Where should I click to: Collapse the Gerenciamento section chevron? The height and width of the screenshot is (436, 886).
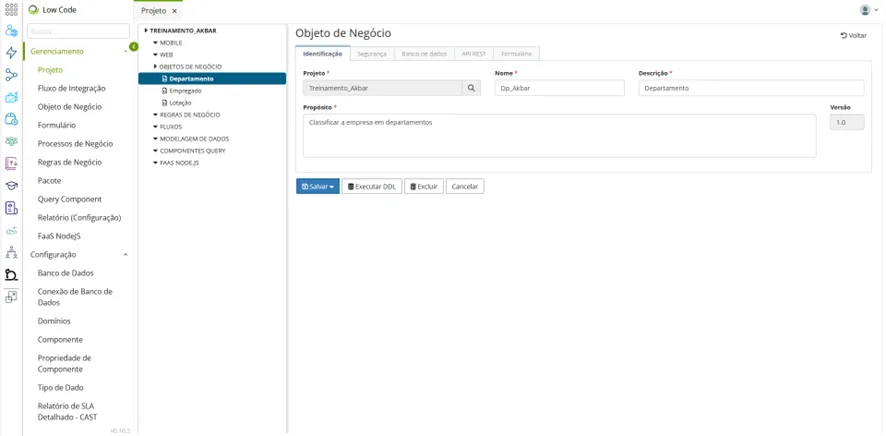click(125, 51)
